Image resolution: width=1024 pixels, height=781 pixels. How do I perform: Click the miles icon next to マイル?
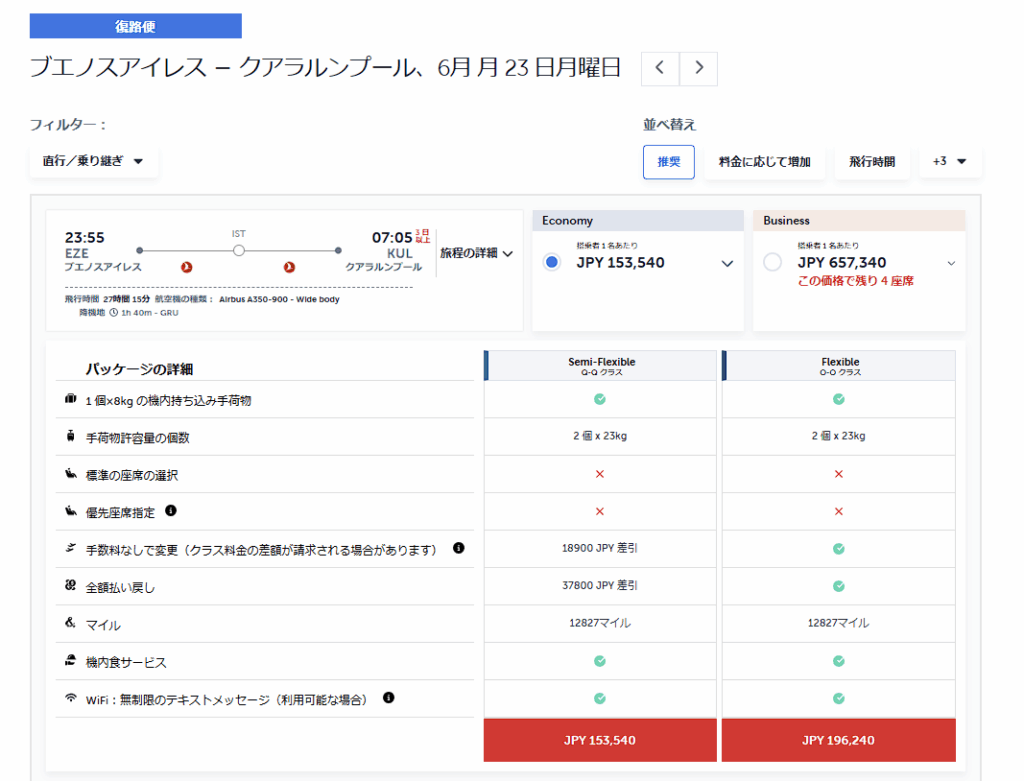pyautogui.click(x=70, y=623)
